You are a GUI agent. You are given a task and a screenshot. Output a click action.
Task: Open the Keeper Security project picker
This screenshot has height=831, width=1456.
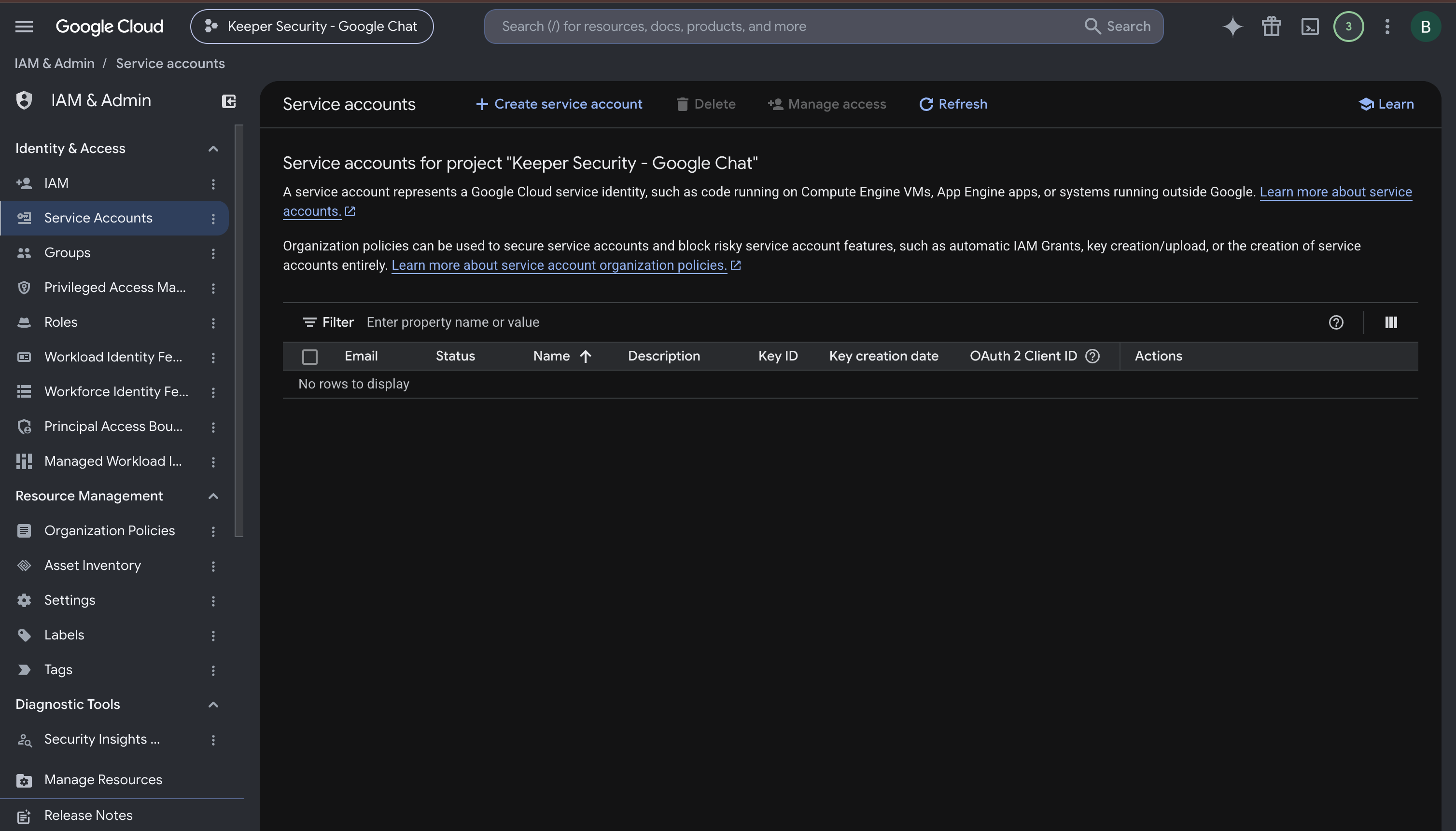[312, 26]
